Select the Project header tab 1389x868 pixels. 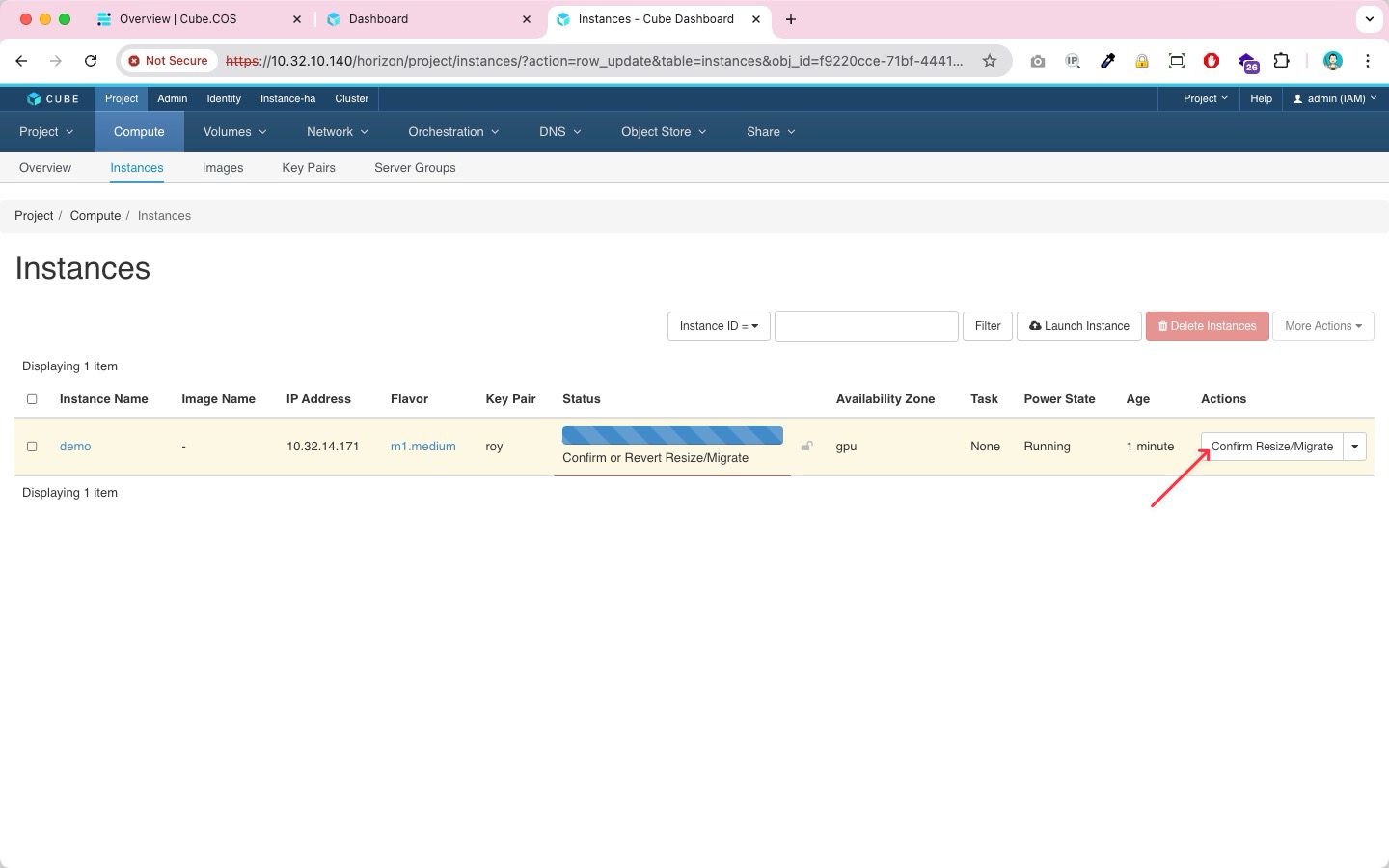(122, 98)
